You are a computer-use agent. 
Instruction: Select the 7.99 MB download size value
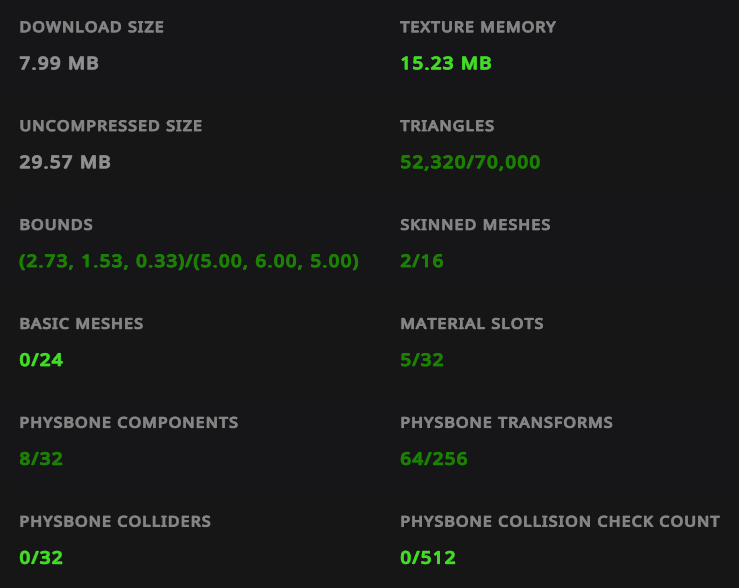point(59,63)
